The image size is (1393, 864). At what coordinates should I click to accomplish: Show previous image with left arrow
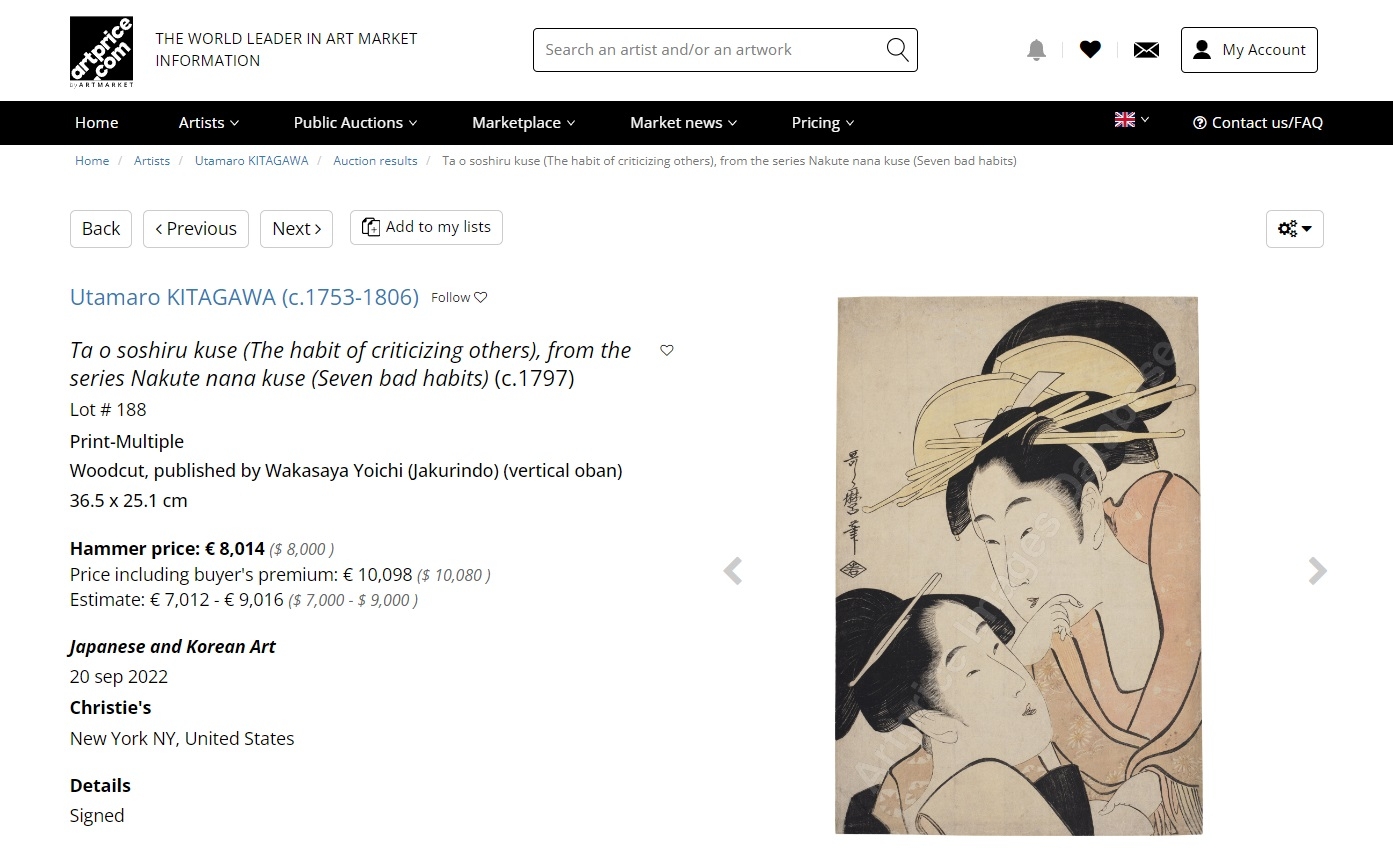733,570
